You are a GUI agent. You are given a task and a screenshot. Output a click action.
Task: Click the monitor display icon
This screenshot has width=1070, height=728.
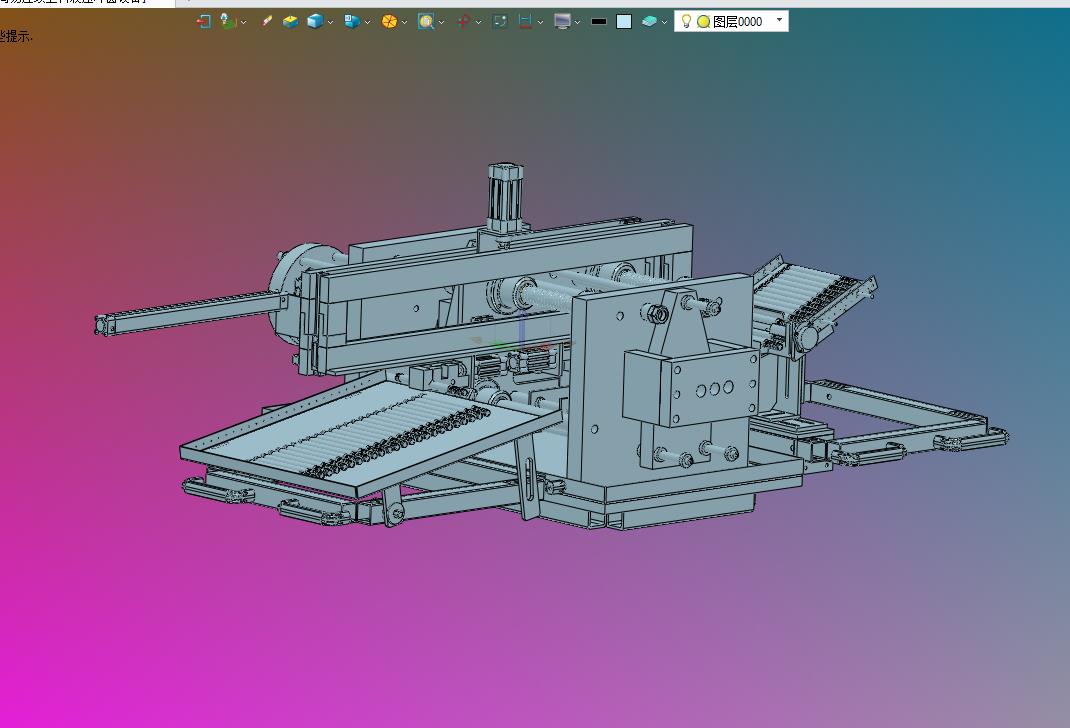tap(562, 22)
